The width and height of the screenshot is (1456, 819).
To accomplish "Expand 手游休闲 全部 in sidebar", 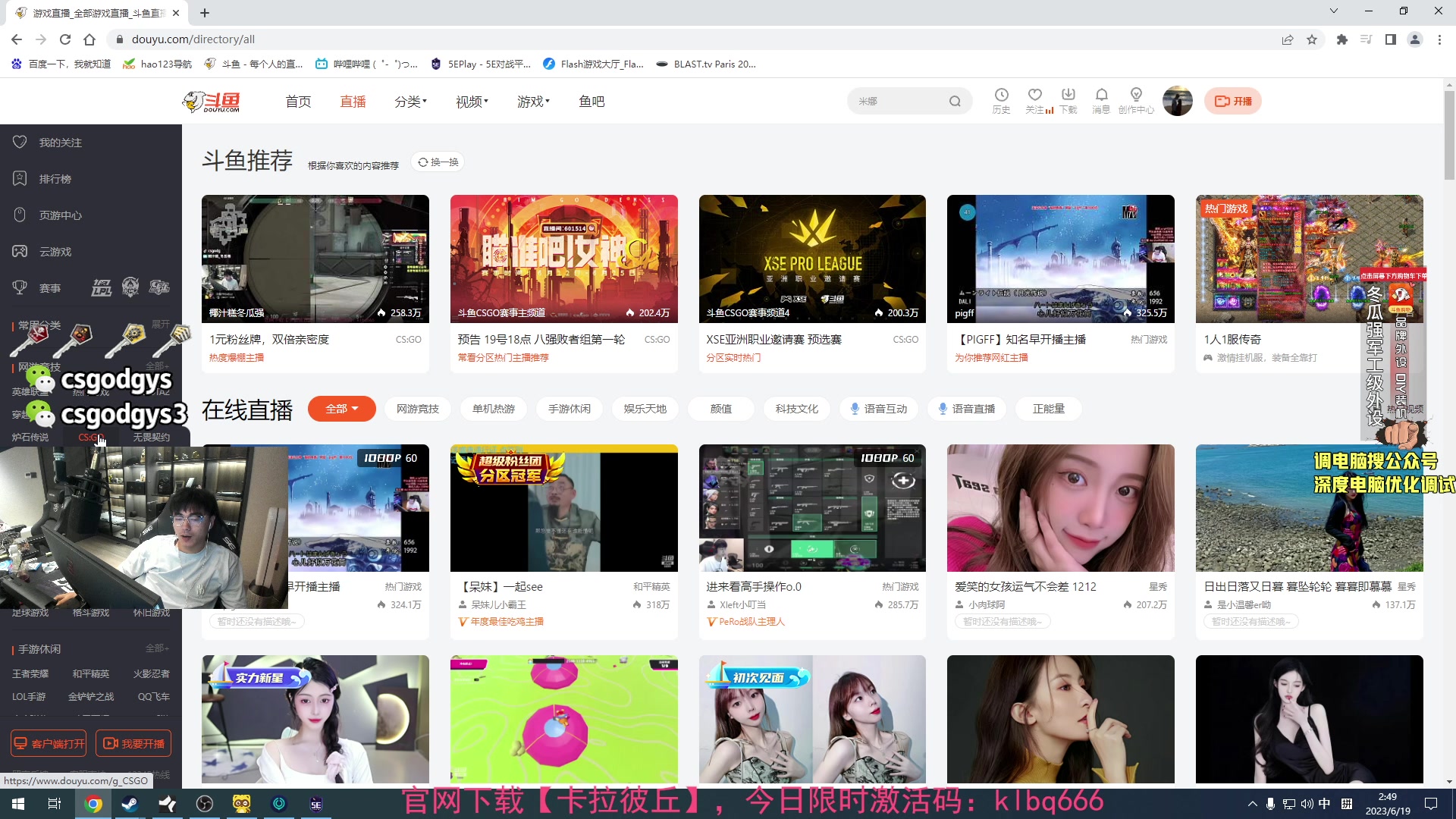I will pos(156,648).
